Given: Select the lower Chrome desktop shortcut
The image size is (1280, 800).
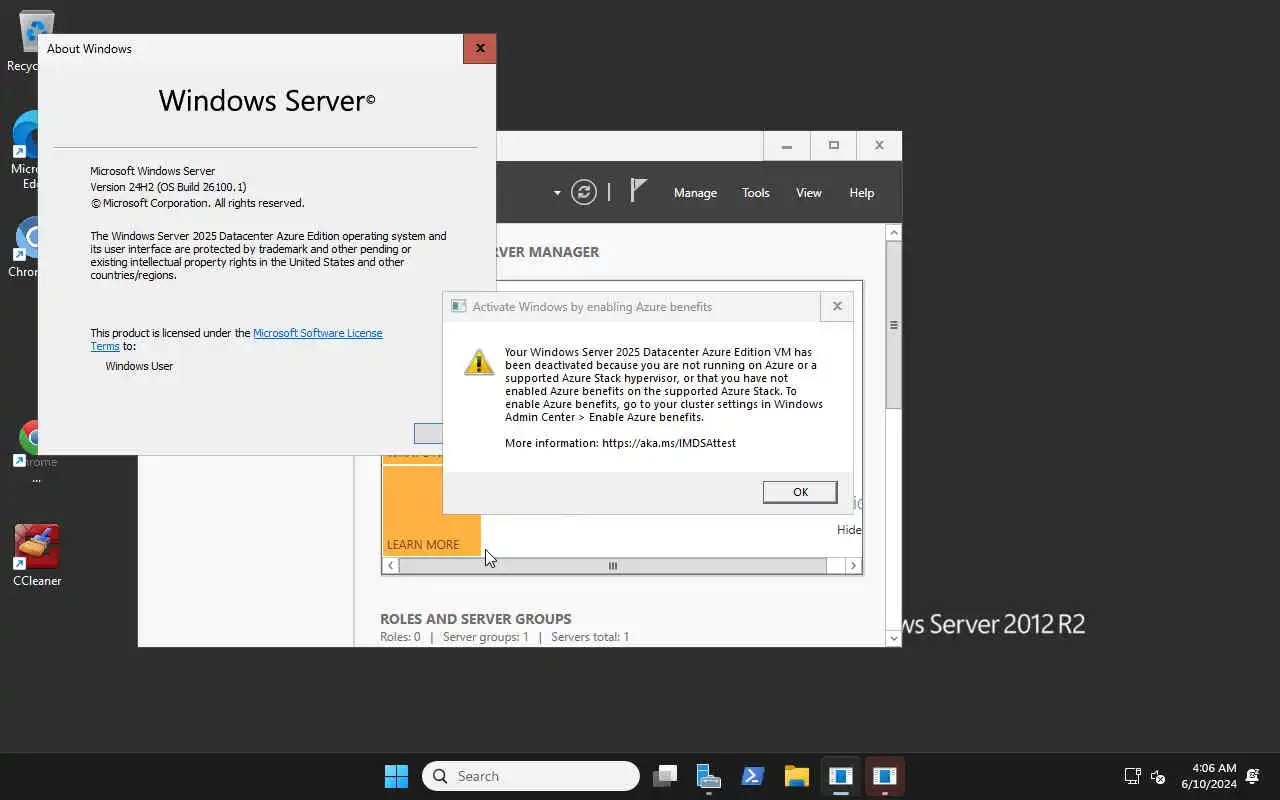Looking at the screenshot, I should pyautogui.click(x=35, y=452).
